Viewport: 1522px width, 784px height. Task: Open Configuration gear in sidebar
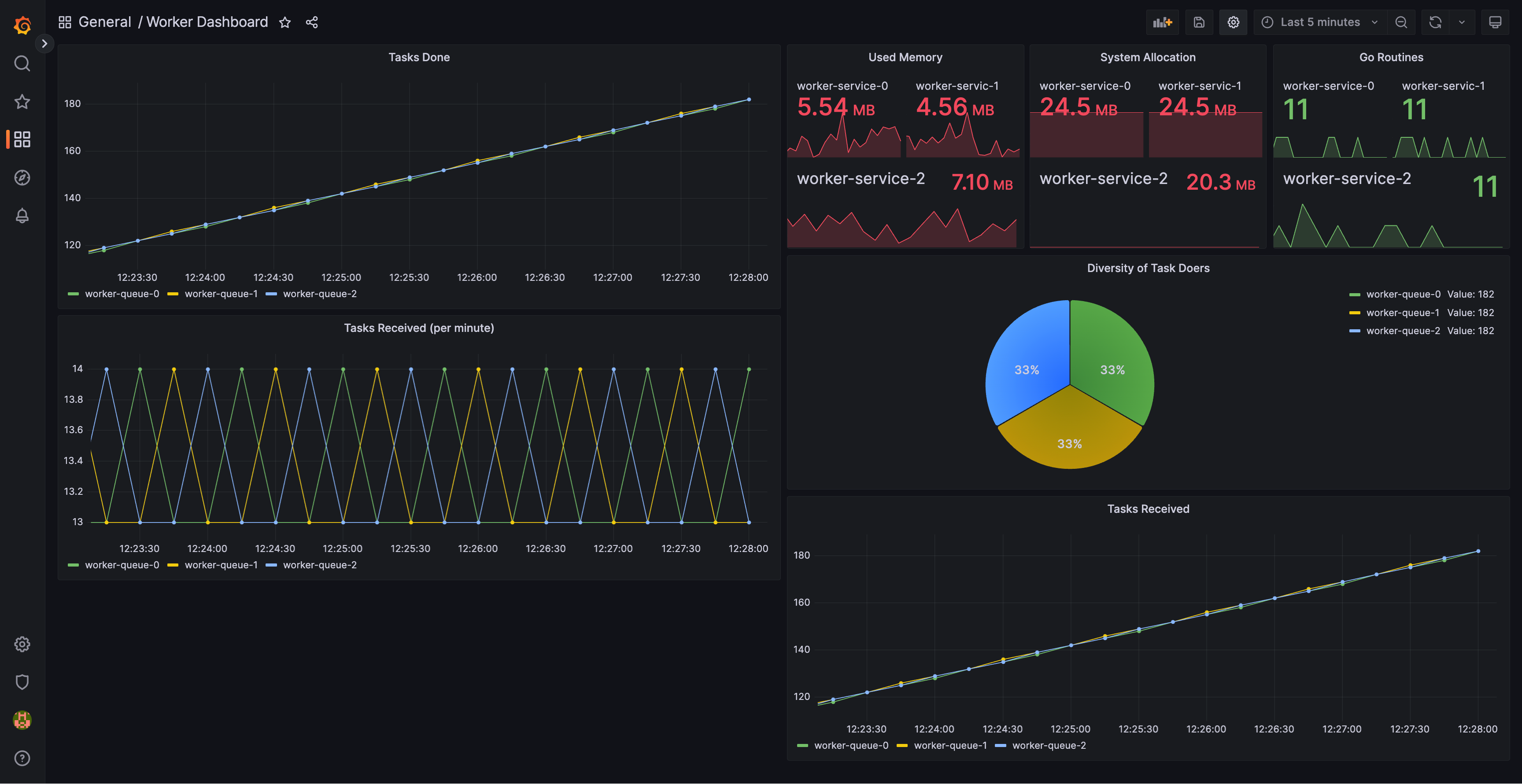pyautogui.click(x=22, y=644)
